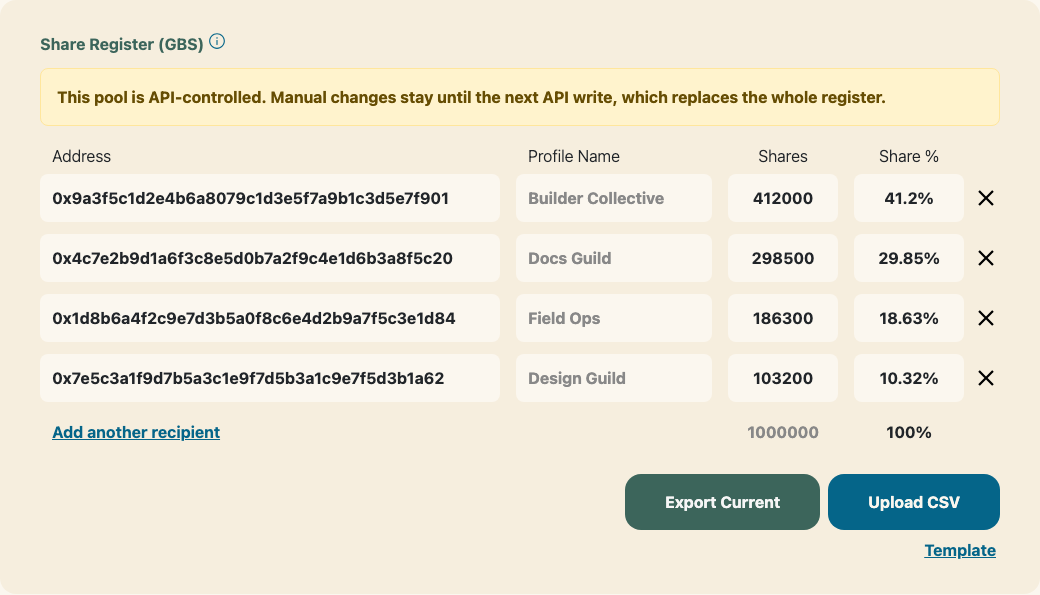Open the Share Register info icon
The height and width of the screenshot is (595, 1040).
[x=217, y=42]
